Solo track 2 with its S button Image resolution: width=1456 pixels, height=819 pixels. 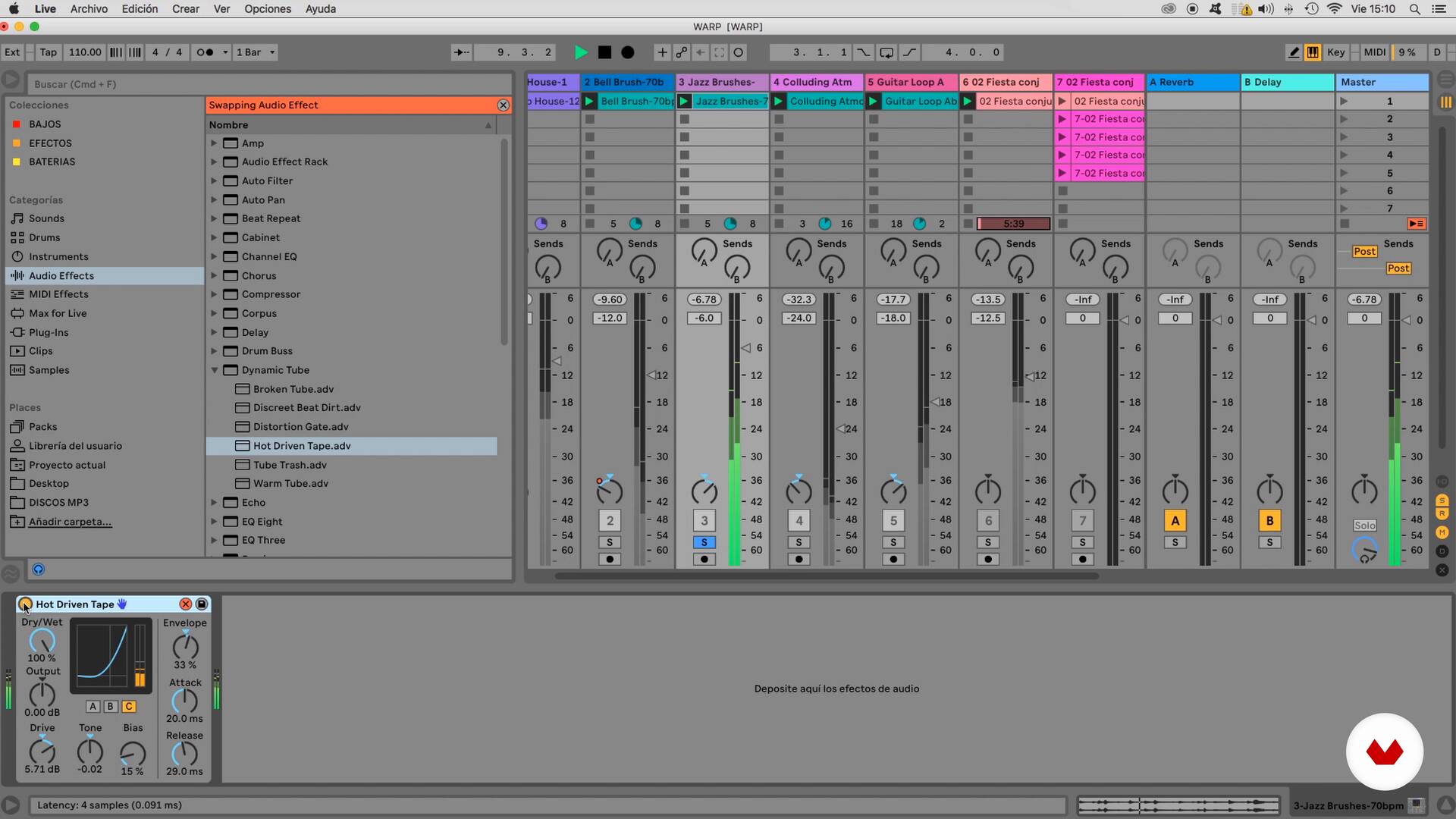click(x=610, y=542)
